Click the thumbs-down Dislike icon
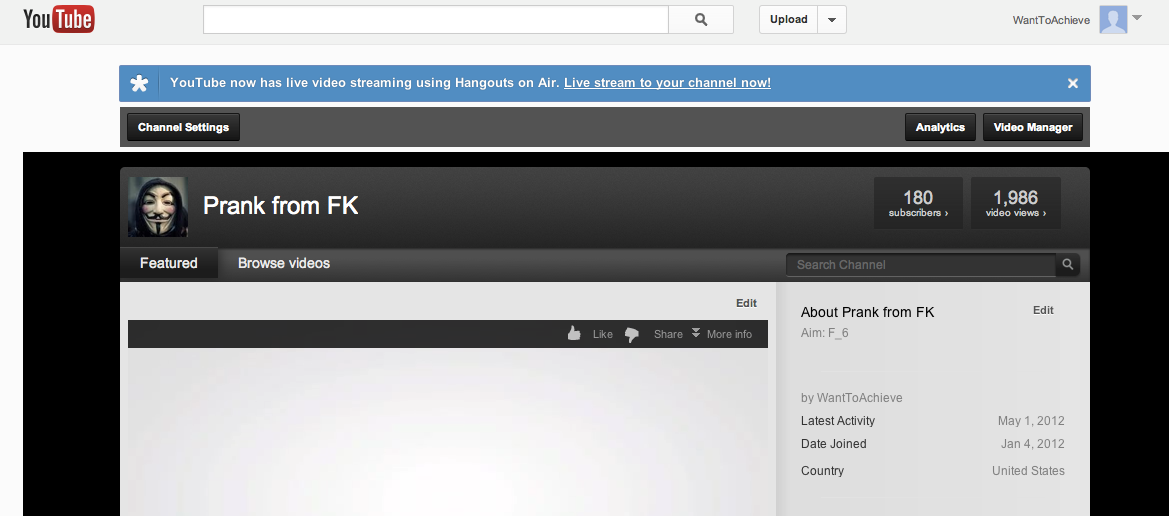The height and width of the screenshot is (516, 1169). (631, 335)
